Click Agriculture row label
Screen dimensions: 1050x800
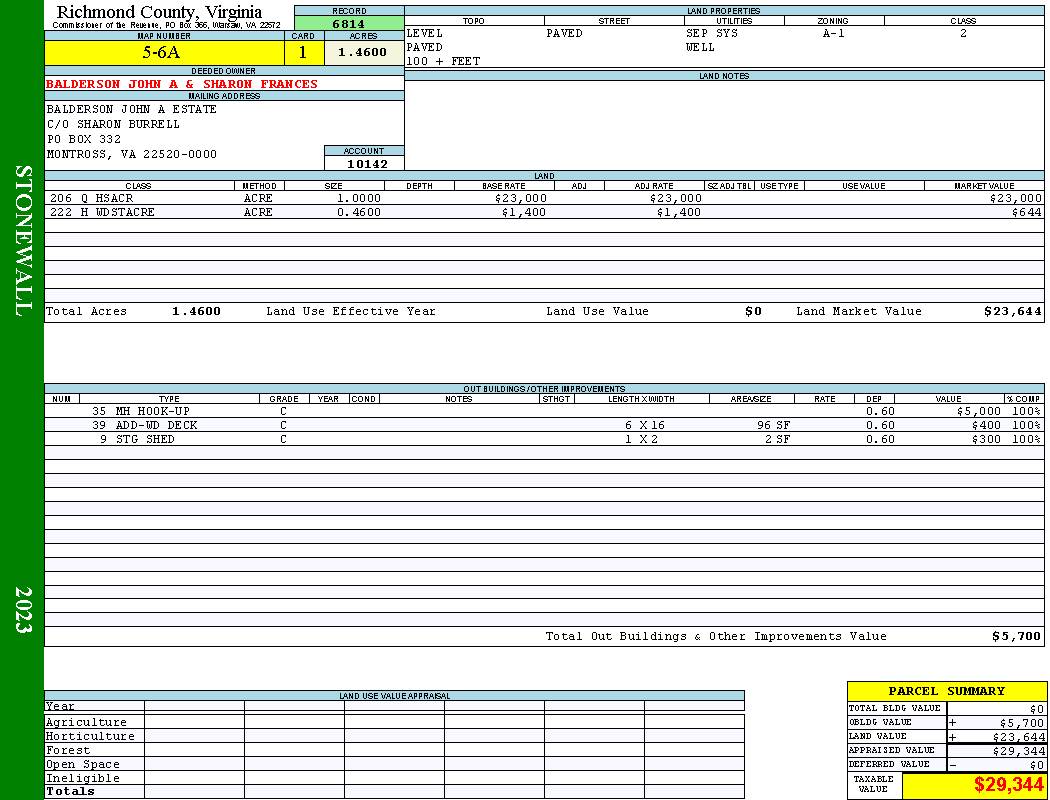[86, 722]
